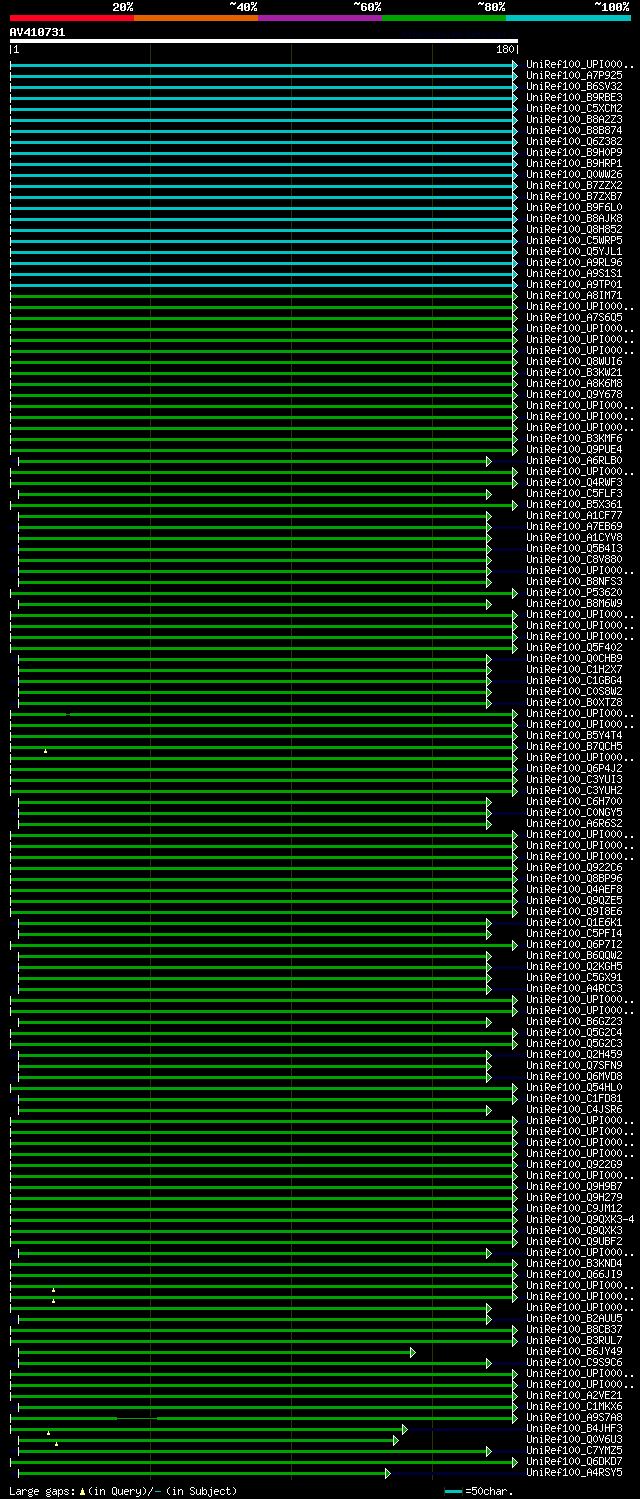The image size is (640, 1499).
Task: Open hit UniRef100_B9RBE3
Action: [x=574, y=97]
